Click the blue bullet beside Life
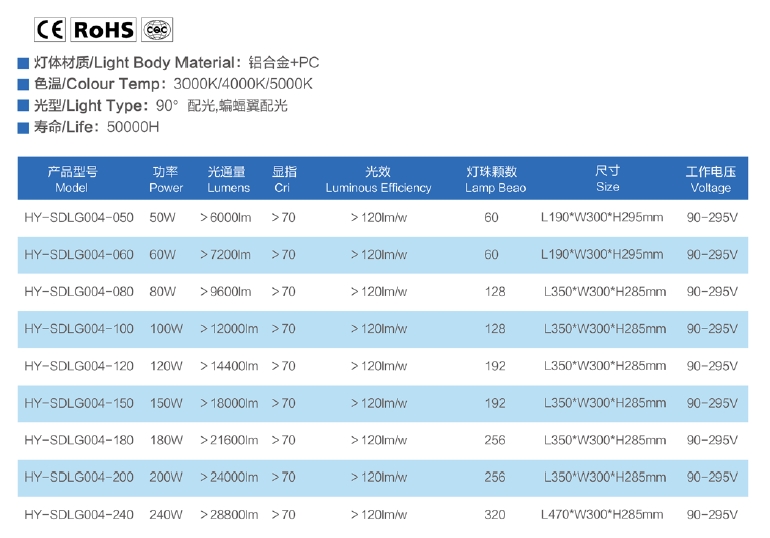 click(x=23, y=127)
